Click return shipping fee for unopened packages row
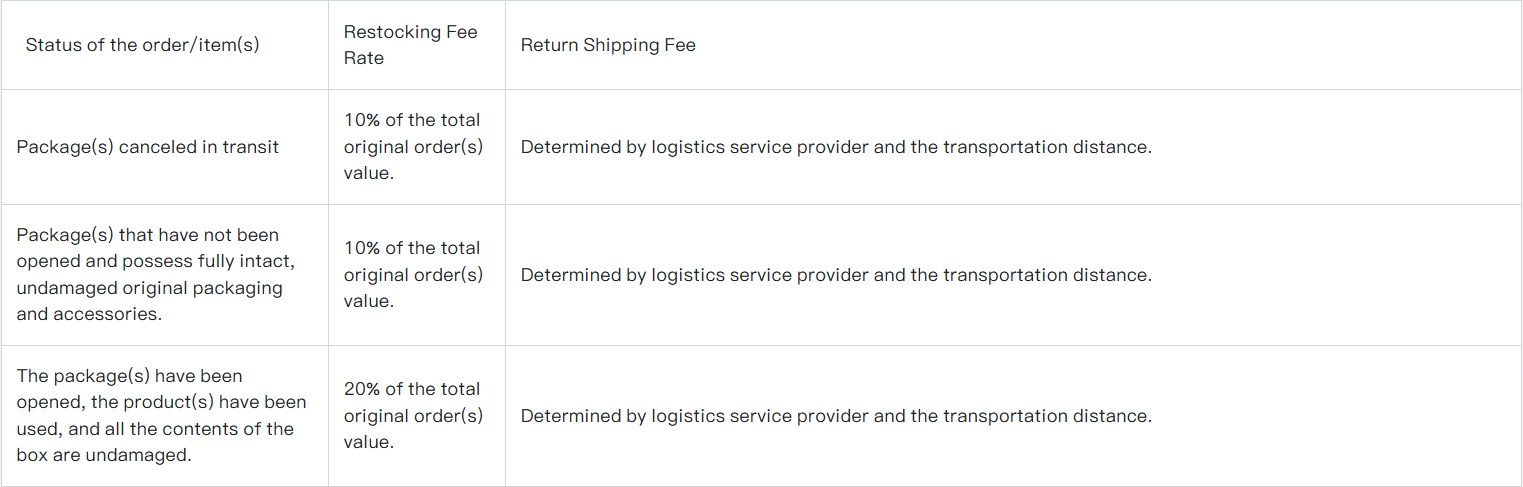The image size is (1523, 487). pos(836,275)
